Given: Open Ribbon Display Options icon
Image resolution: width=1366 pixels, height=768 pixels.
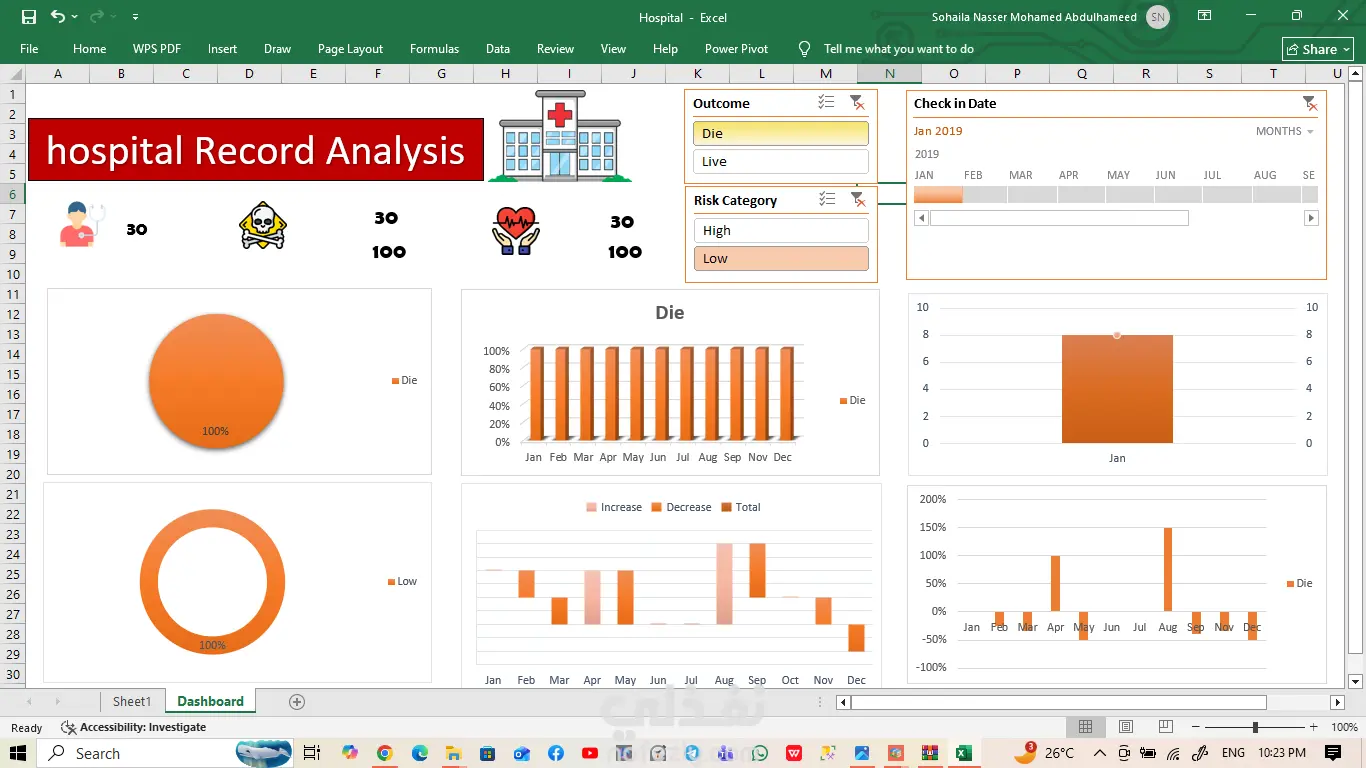Looking at the screenshot, I should coord(1205,16).
